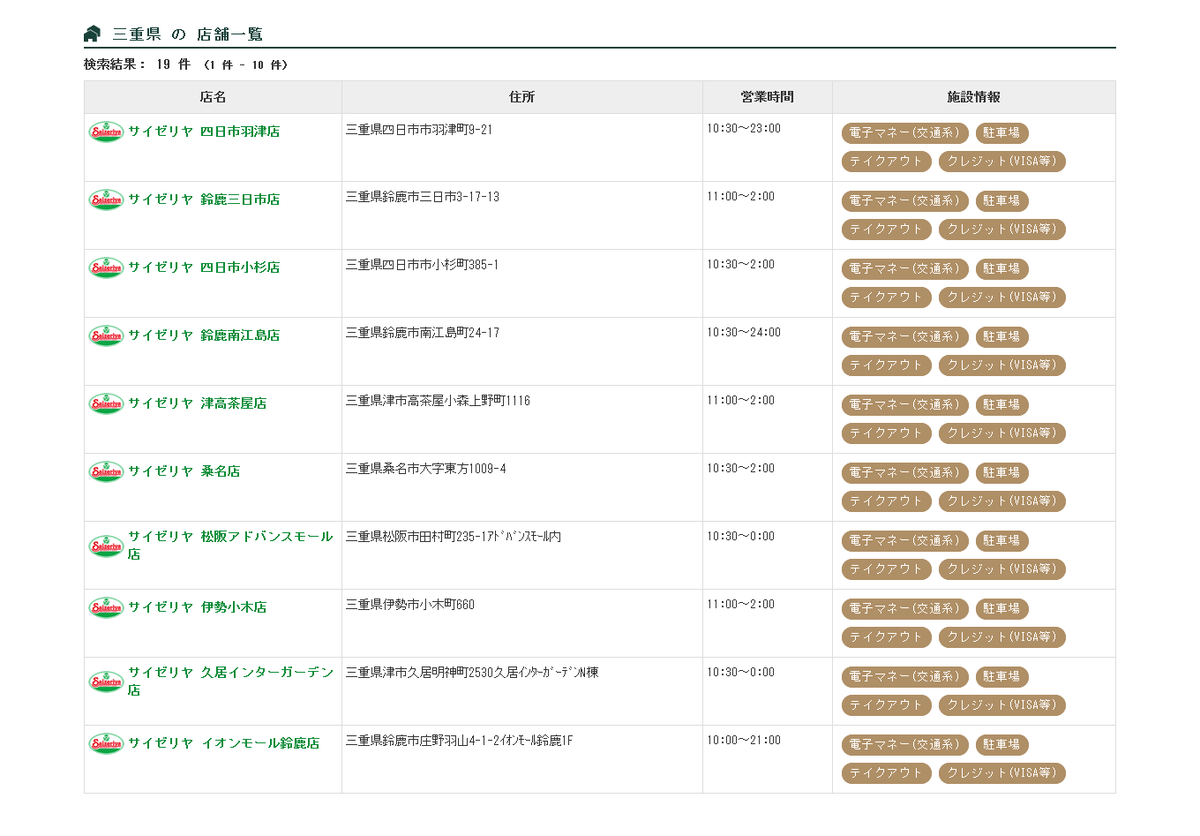This screenshot has width=1200, height=836.
Task: Click the テイクアウト tag for イオンモール鈴鹿店
Action: pyautogui.click(x=886, y=773)
